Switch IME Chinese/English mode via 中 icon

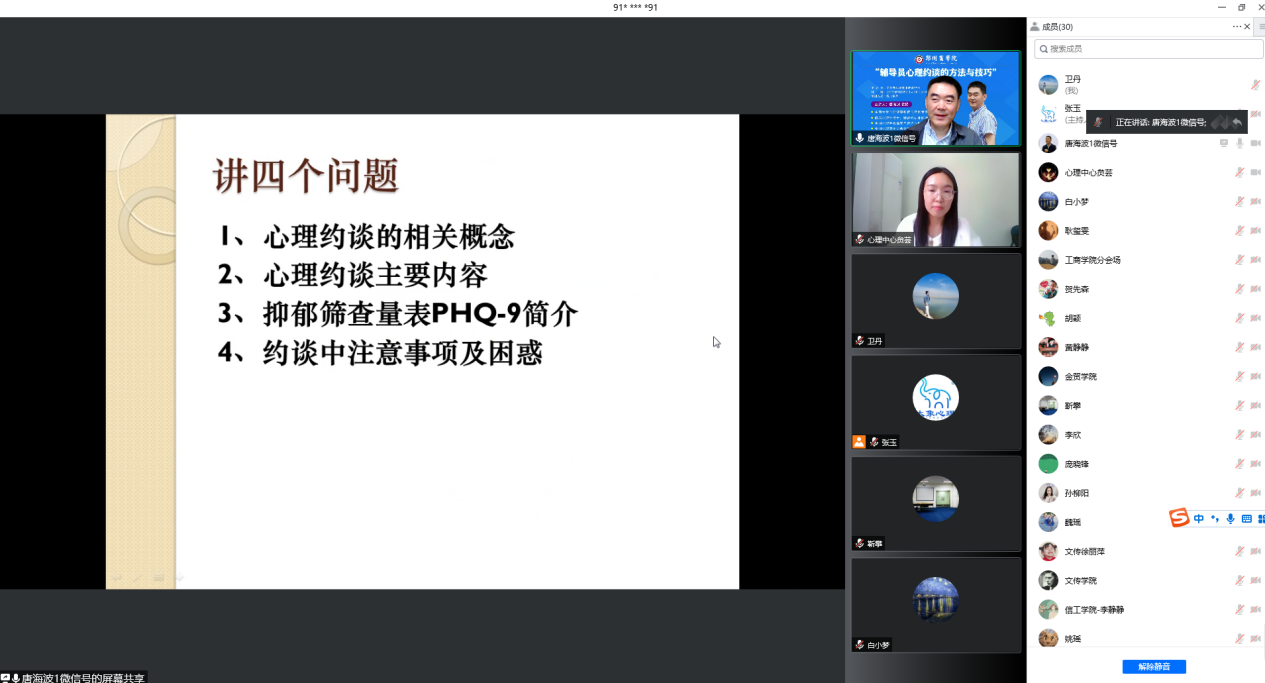pos(1199,519)
